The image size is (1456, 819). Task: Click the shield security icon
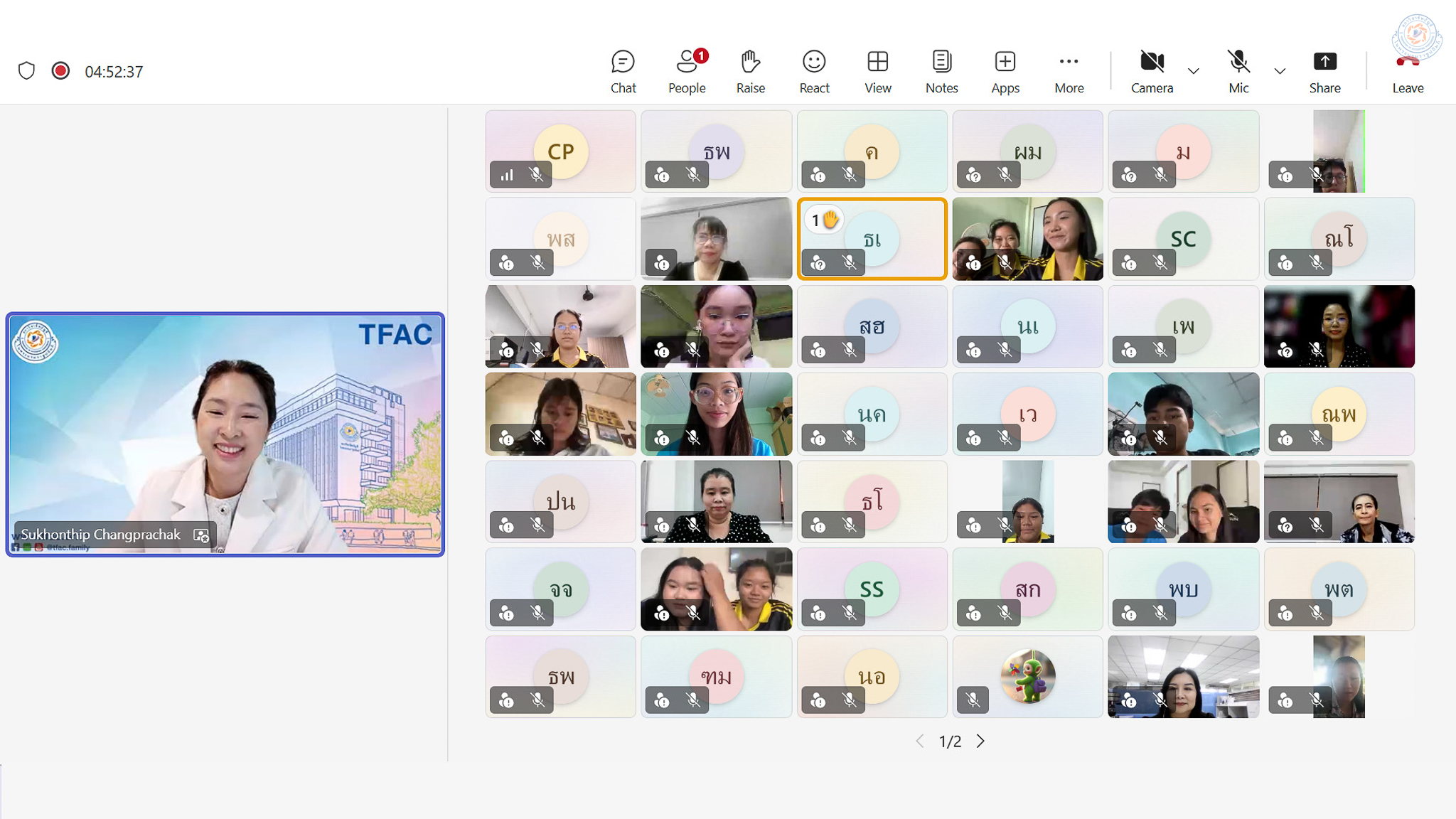[x=26, y=71]
